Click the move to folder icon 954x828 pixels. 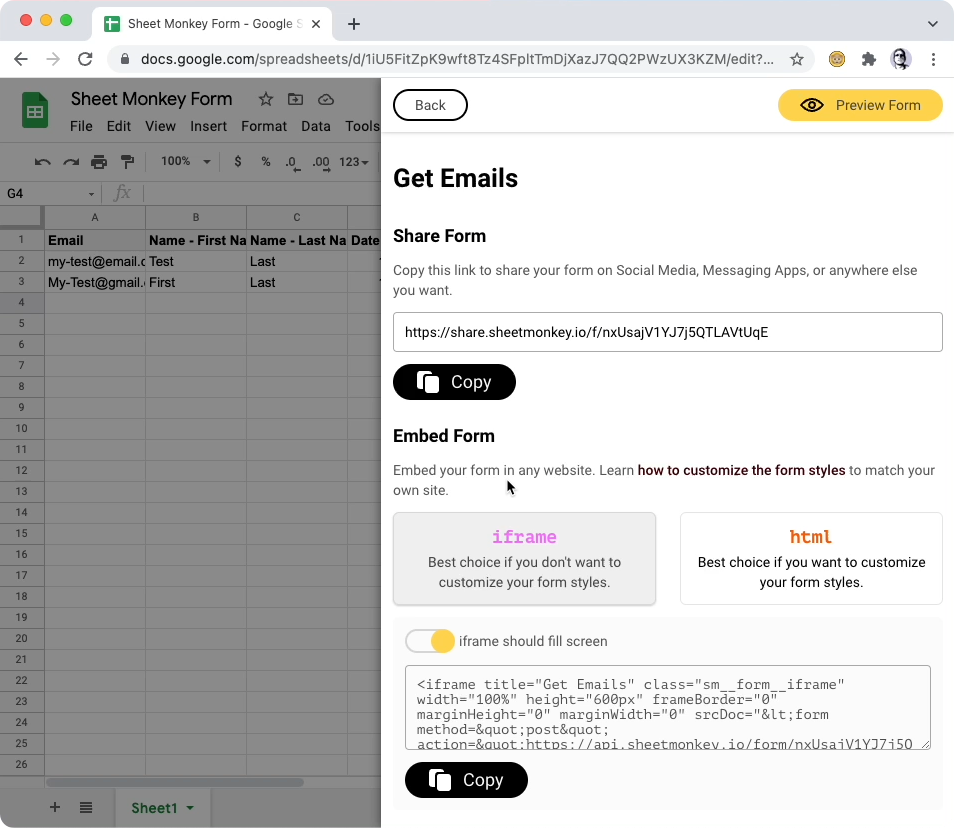[x=295, y=99]
